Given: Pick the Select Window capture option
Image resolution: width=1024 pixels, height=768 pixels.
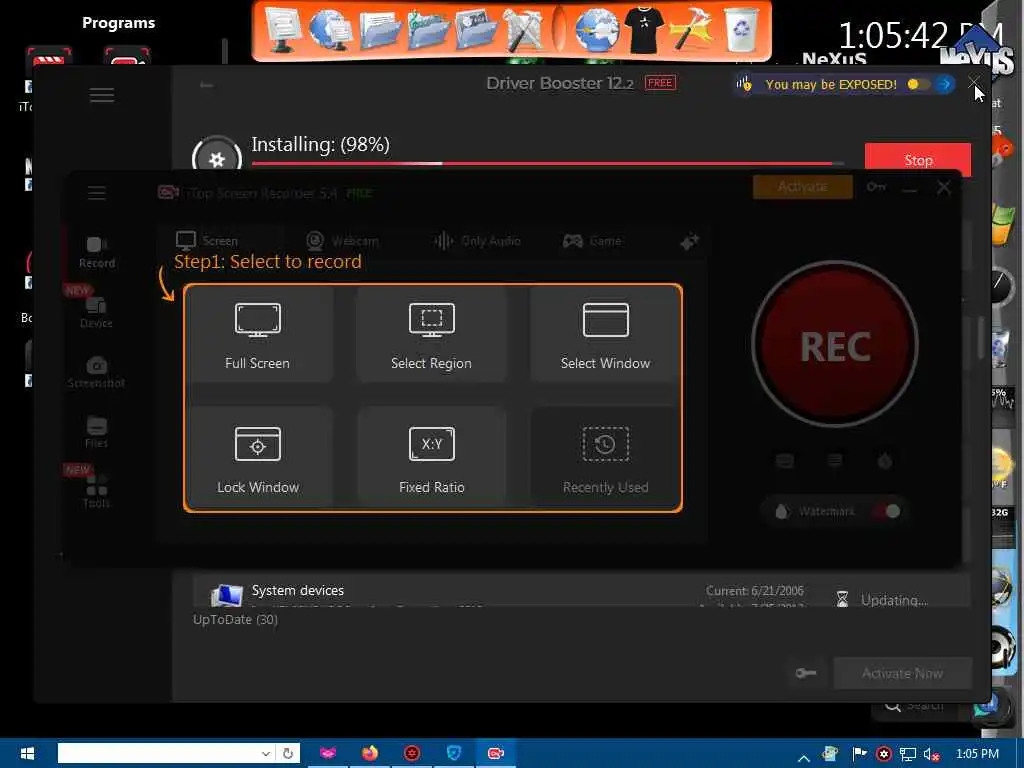Looking at the screenshot, I should (605, 334).
